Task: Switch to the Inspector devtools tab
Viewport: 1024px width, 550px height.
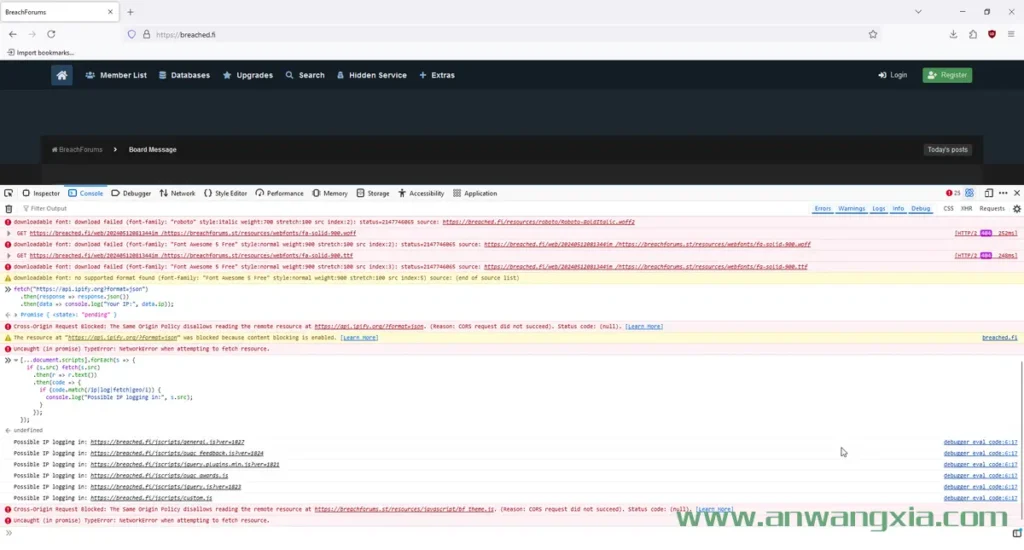Action: [40, 193]
